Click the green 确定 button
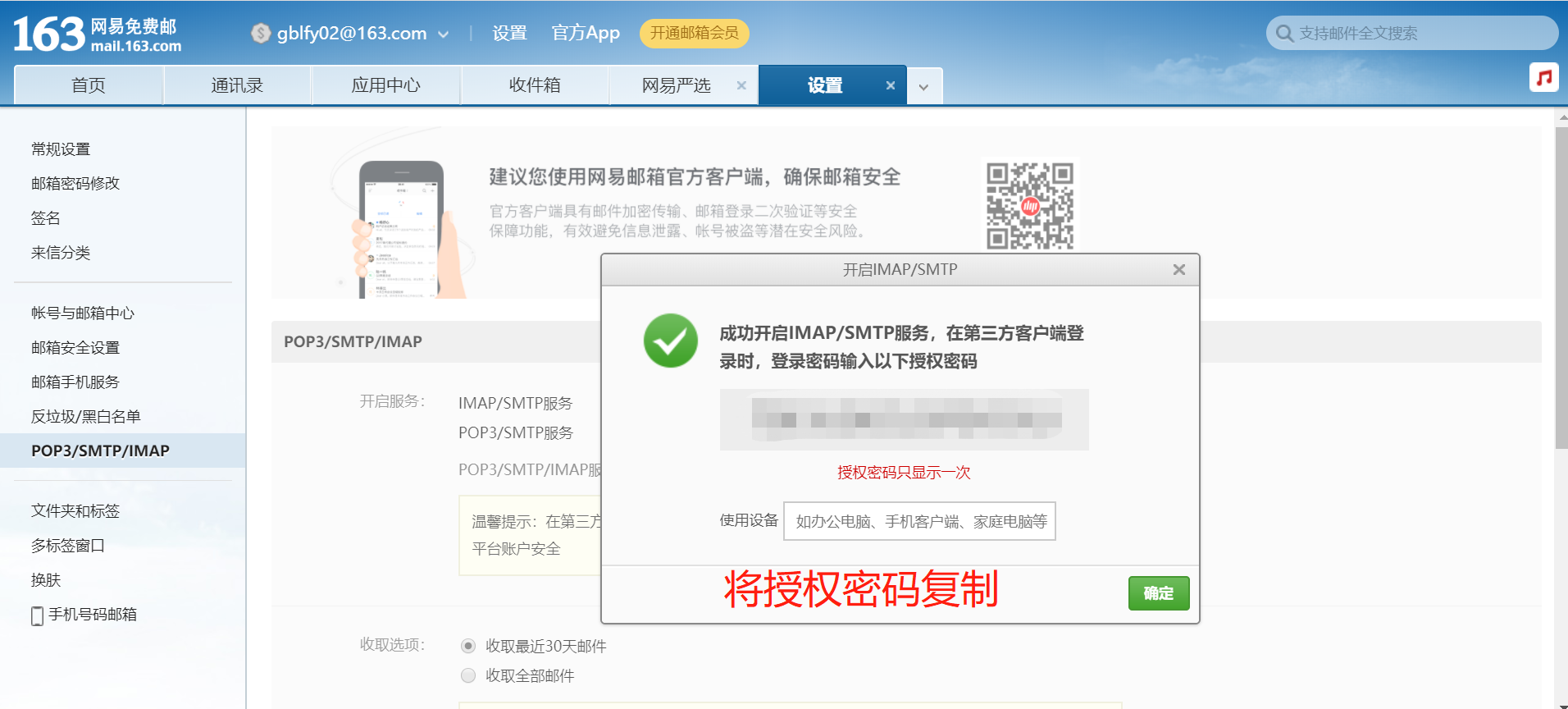The image size is (1568, 709). (x=1159, y=593)
